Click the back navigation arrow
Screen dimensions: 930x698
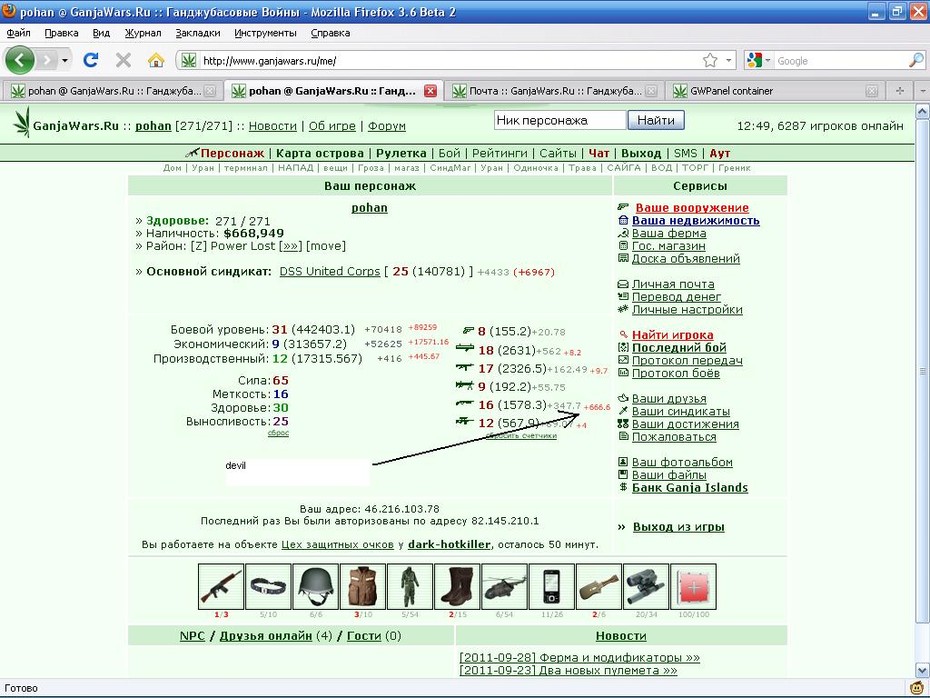tap(20, 60)
